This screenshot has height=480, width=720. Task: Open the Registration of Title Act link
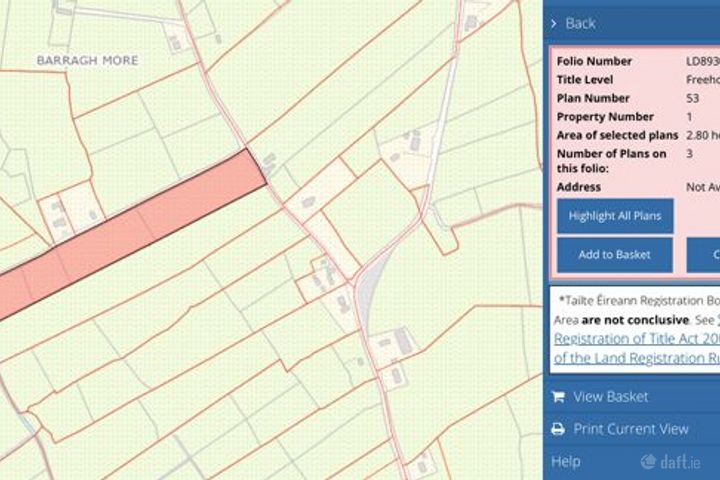click(x=637, y=339)
